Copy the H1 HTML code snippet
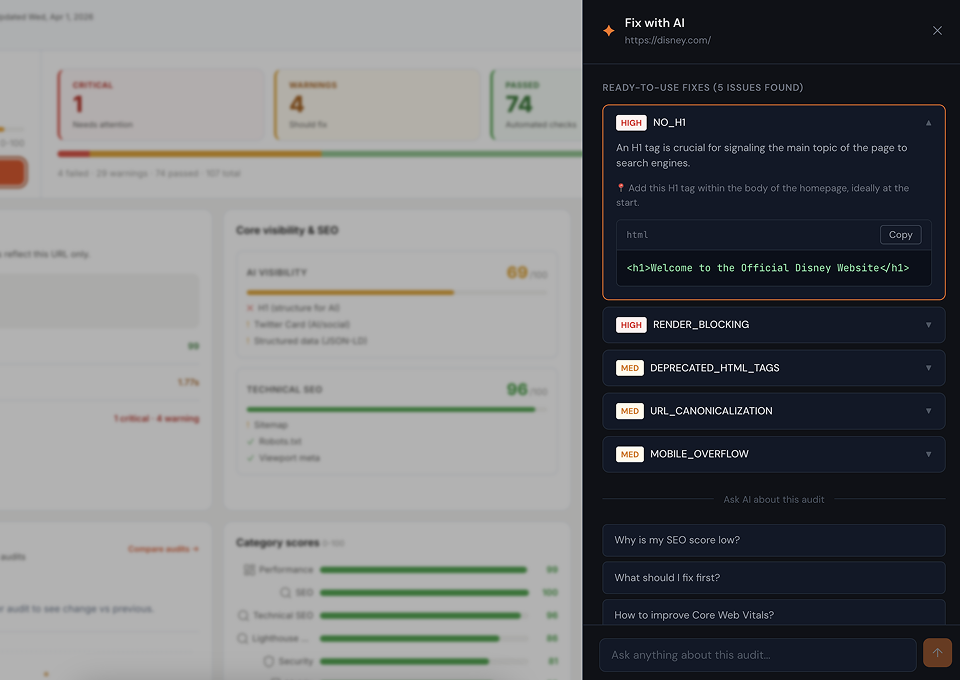960x680 pixels. click(x=900, y=235)
